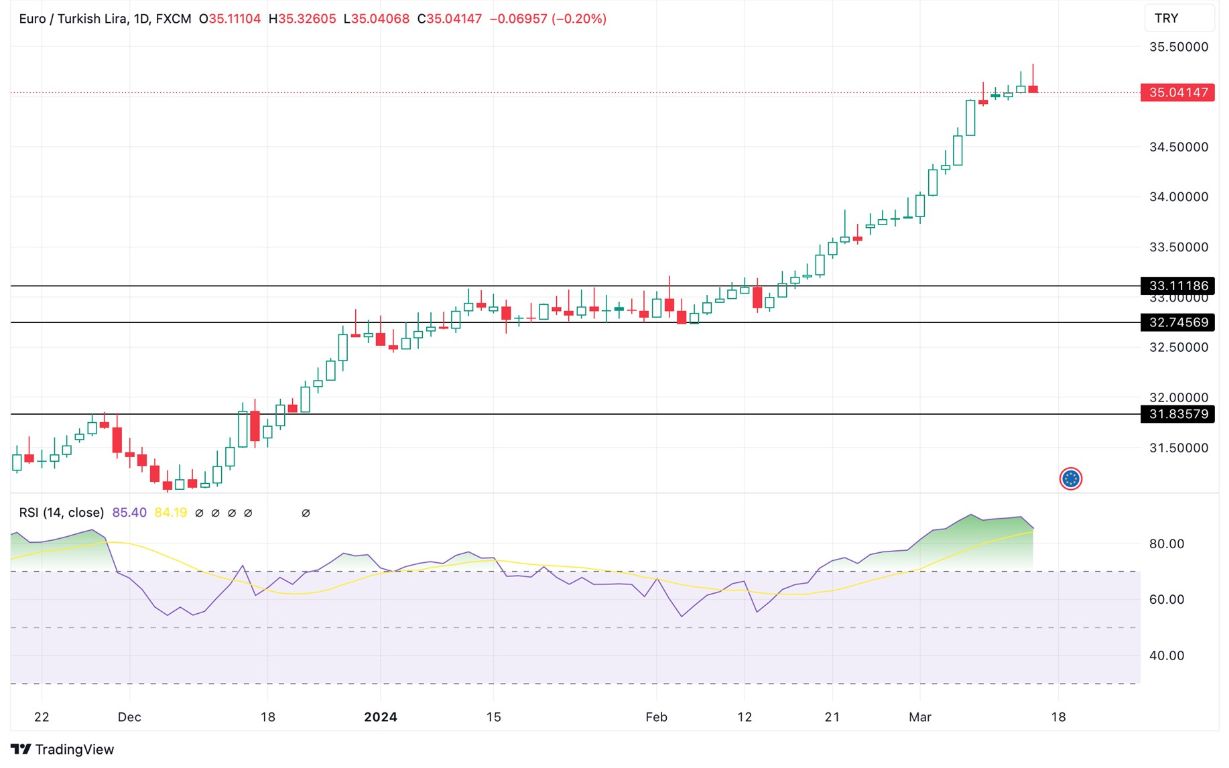Viewport: 1229px width, 768px height.
Task: Open TradingView homepage via bottom-left branding text
Action: click(x=75, y=749)
